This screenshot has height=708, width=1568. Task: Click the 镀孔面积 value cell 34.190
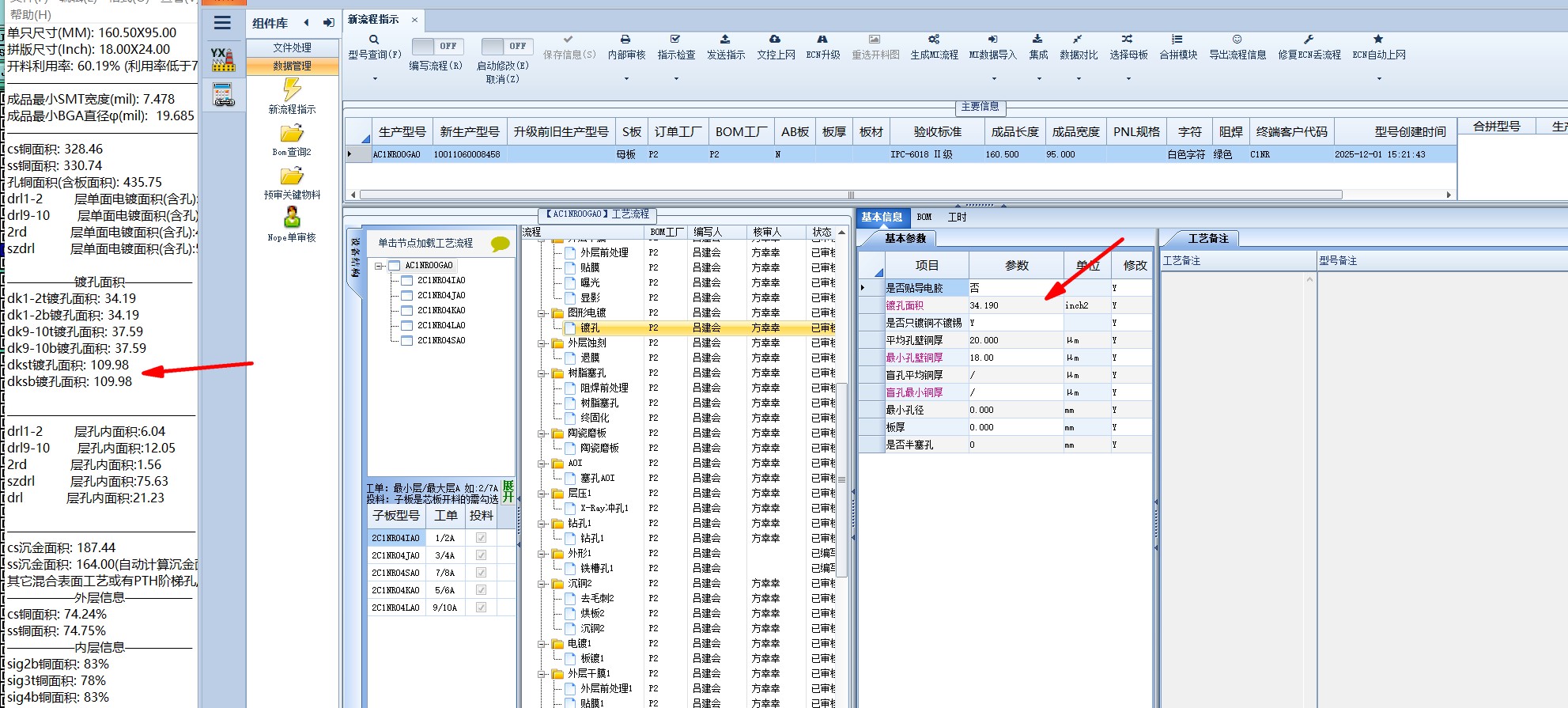(x=1015, y=305)
